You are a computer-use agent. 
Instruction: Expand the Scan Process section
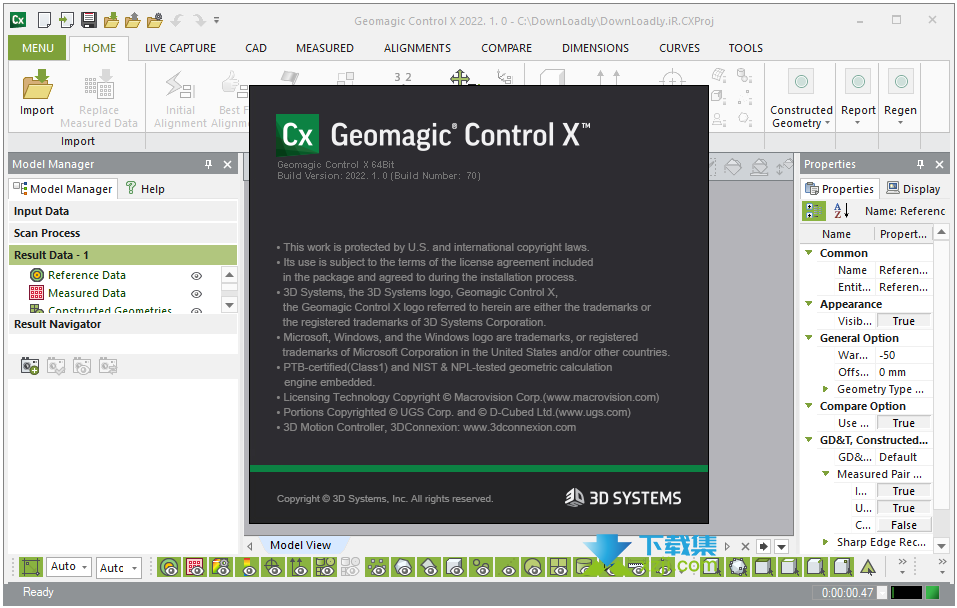click(123, 233)
